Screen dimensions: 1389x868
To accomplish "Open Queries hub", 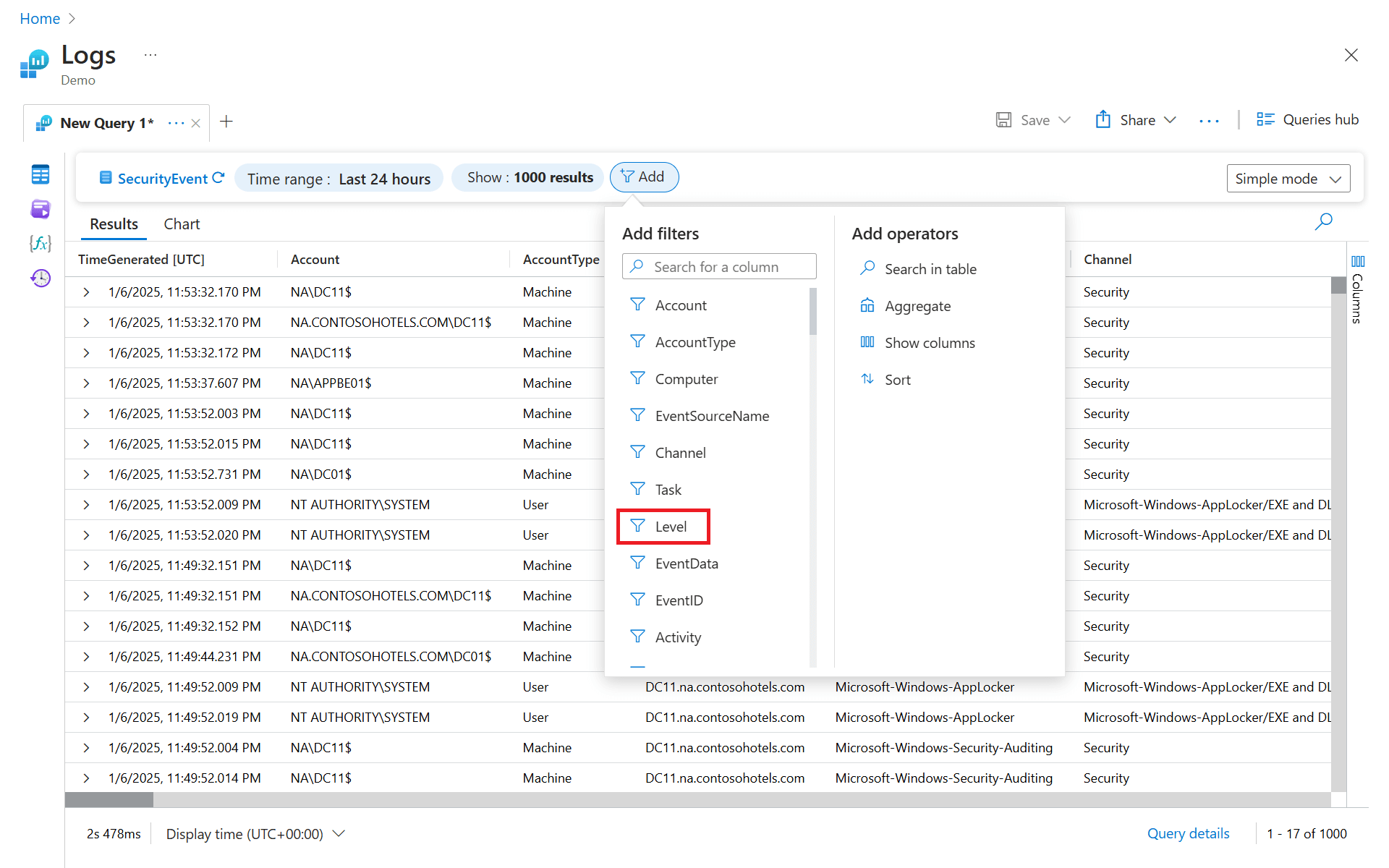I will pyautogui.click(x=1307, y=120).
